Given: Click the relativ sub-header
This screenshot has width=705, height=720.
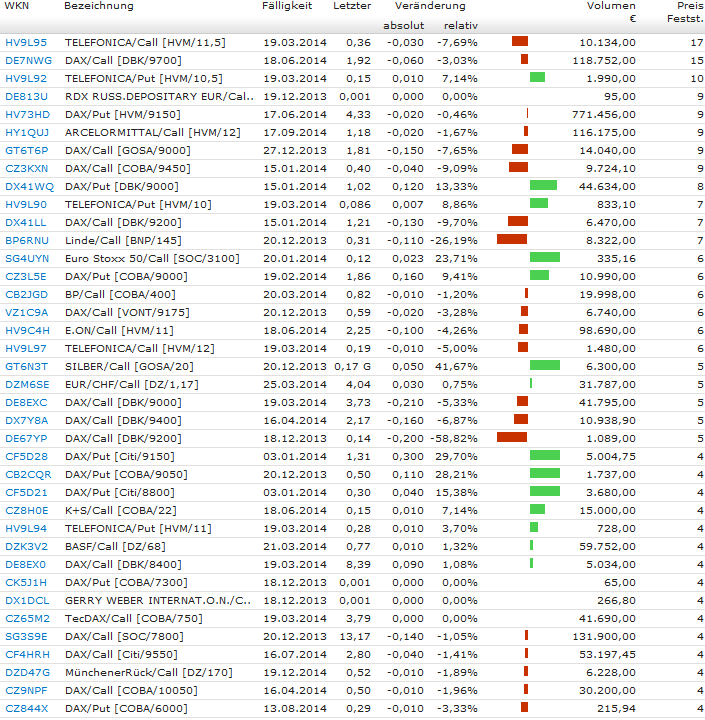Looking at the screenshot, I should pyautogui.click(x=461, y=26).
